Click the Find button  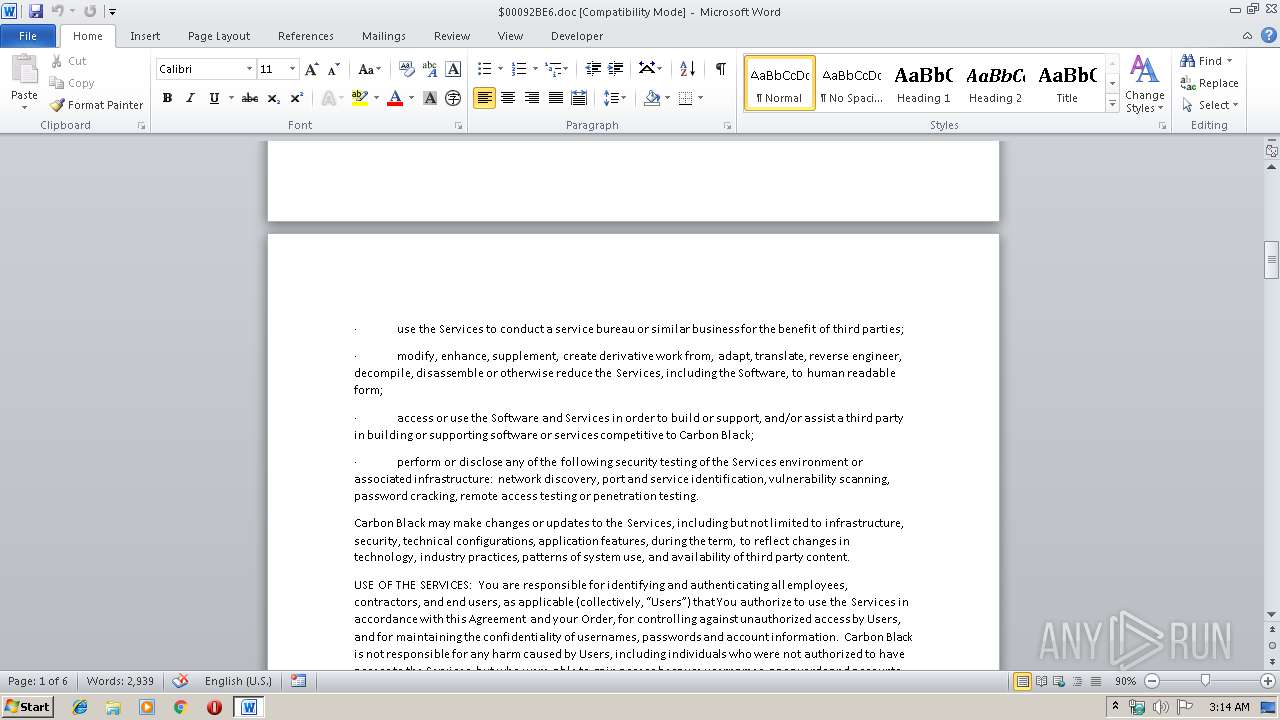(x=1207, y=61)
